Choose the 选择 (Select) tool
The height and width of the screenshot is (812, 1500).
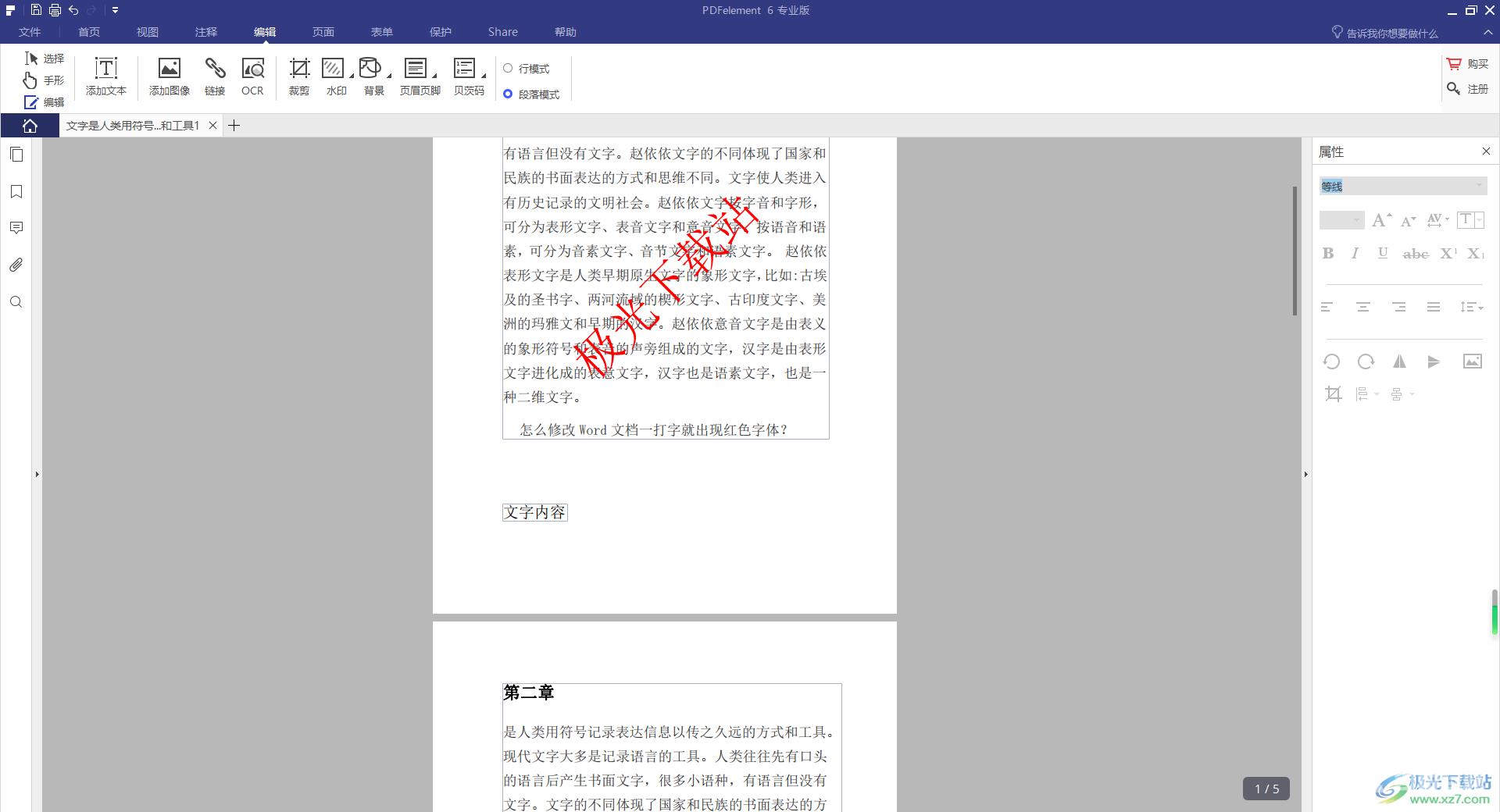click(45, 59)
